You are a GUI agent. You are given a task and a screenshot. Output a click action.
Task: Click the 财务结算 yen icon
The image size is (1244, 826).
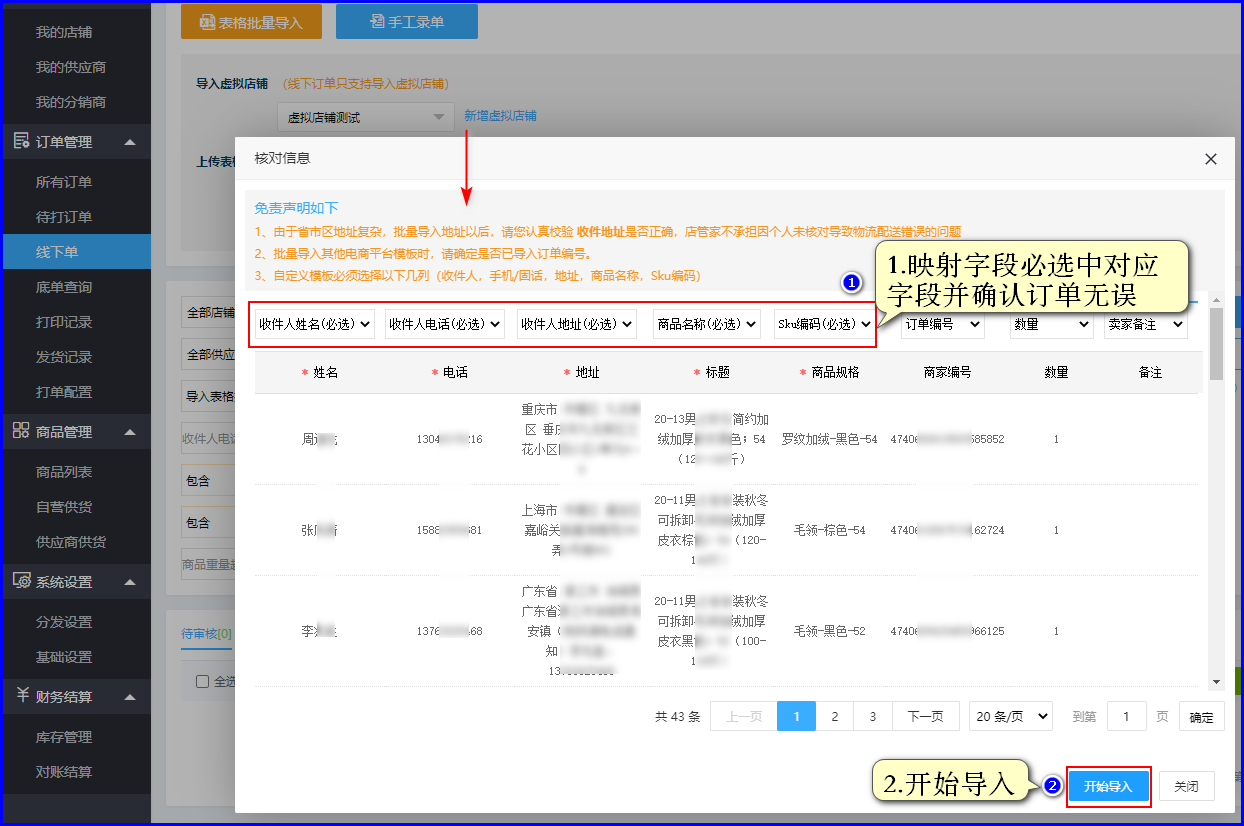click(21, 696)
